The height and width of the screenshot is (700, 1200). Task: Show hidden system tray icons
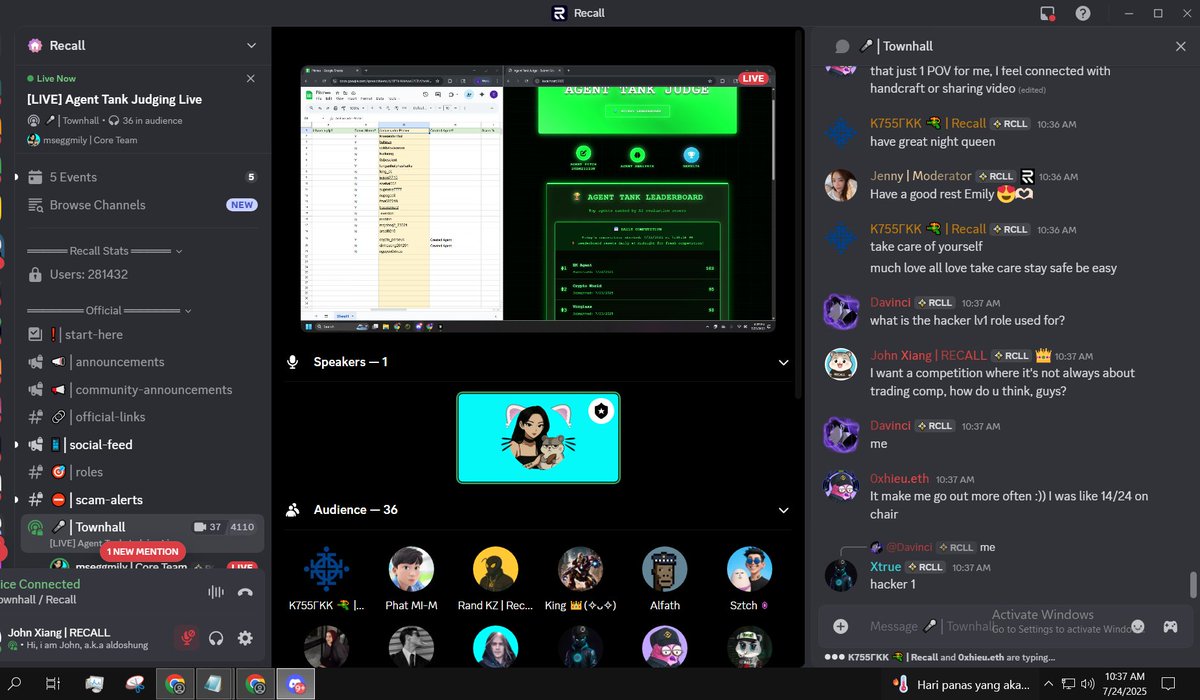(1048, 684)
